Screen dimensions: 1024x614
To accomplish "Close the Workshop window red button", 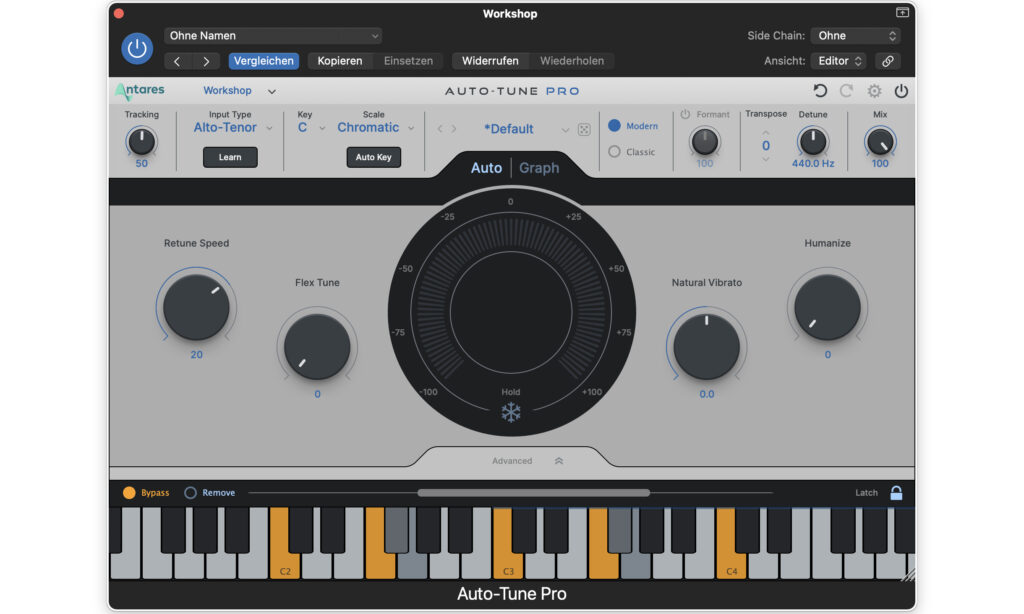I will tap(119, 13).
